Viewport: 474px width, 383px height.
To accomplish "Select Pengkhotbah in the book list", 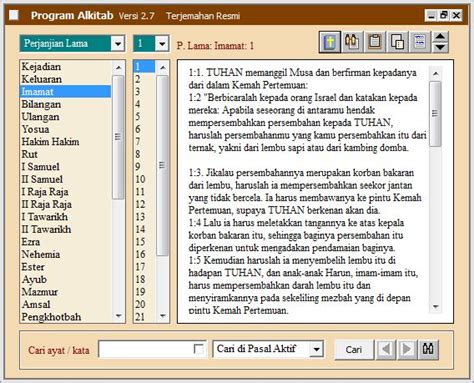I will [65, 317].
